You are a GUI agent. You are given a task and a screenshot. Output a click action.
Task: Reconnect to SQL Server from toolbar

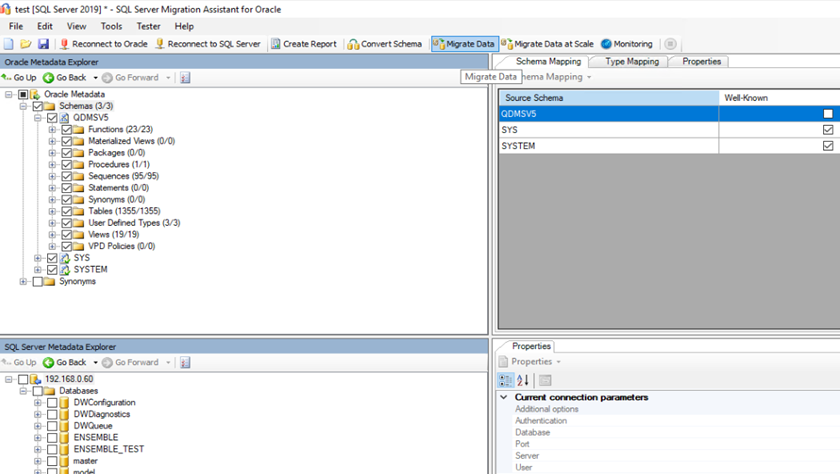pyautogui.click(x=208, y=44)
